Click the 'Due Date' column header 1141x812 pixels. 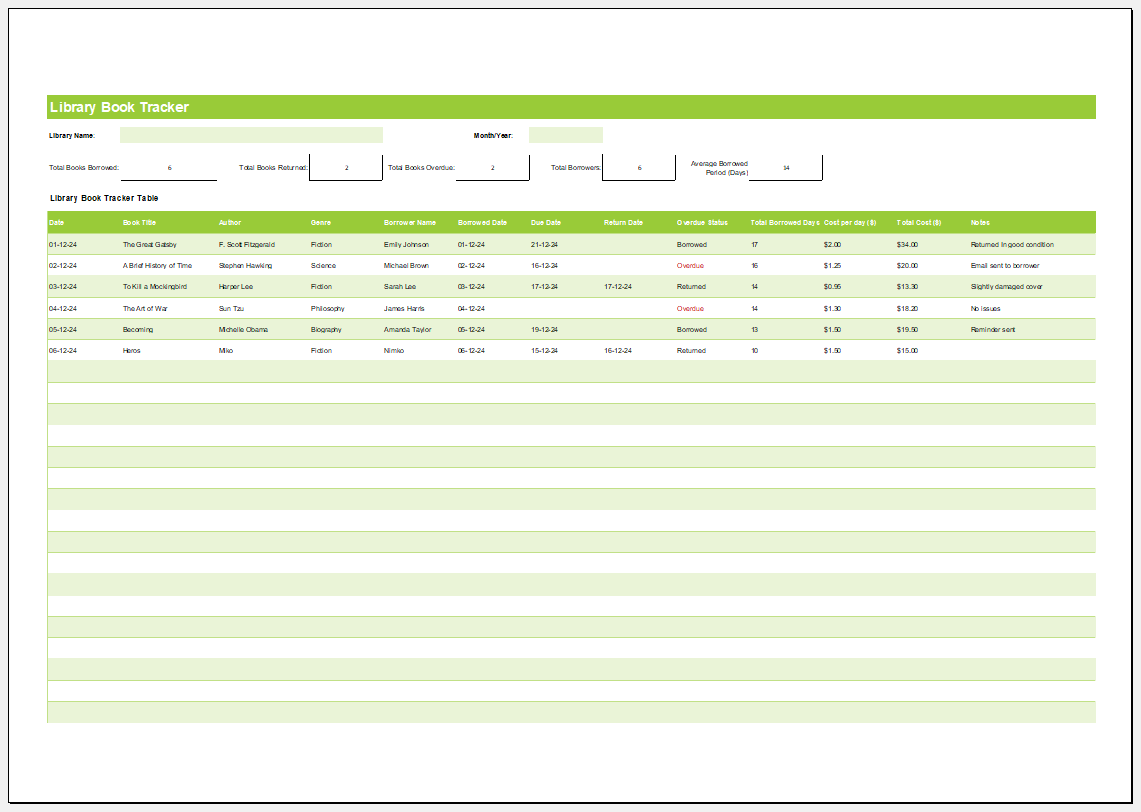pos(546,223)
